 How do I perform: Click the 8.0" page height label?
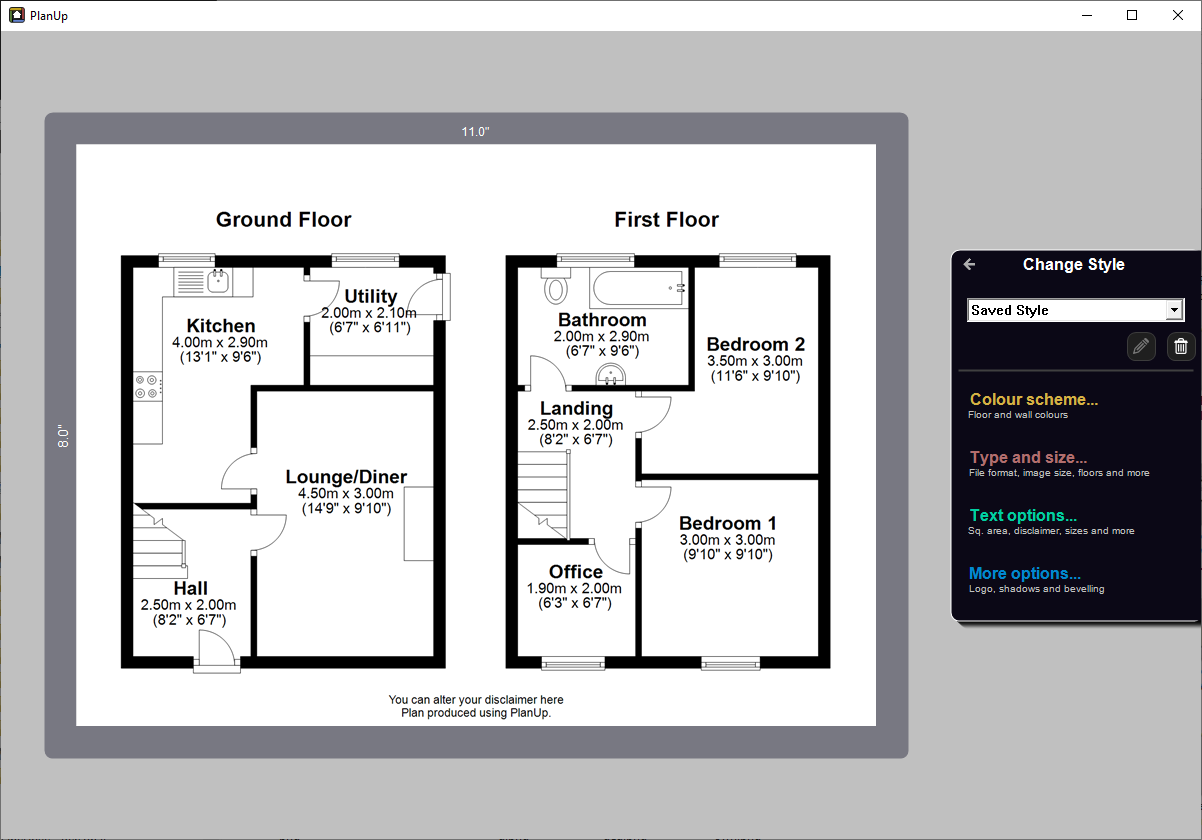[62, 436]
